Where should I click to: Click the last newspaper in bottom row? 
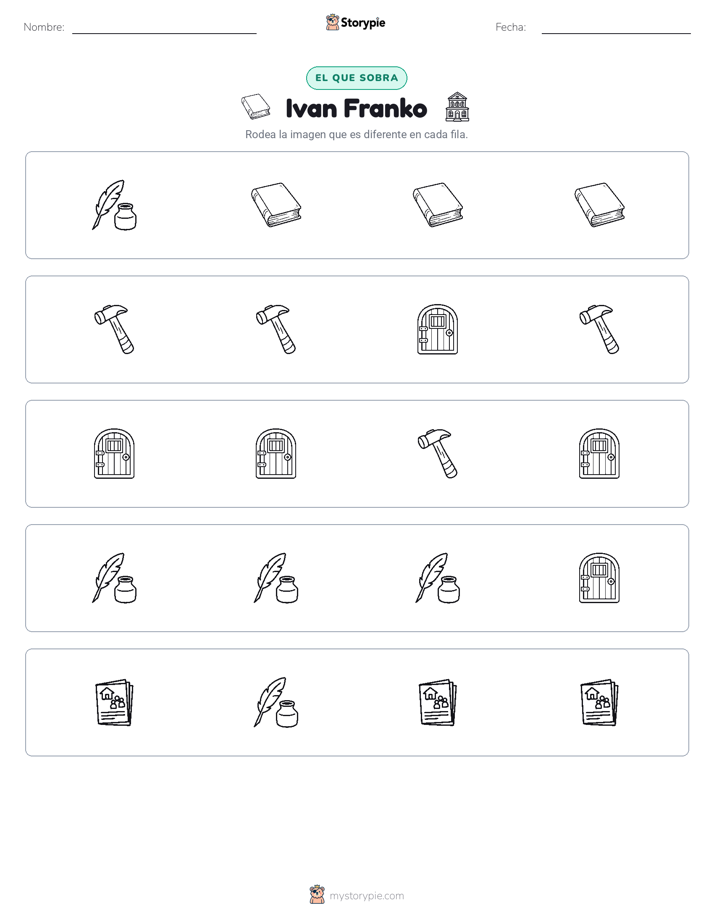(x=599, y=702)
